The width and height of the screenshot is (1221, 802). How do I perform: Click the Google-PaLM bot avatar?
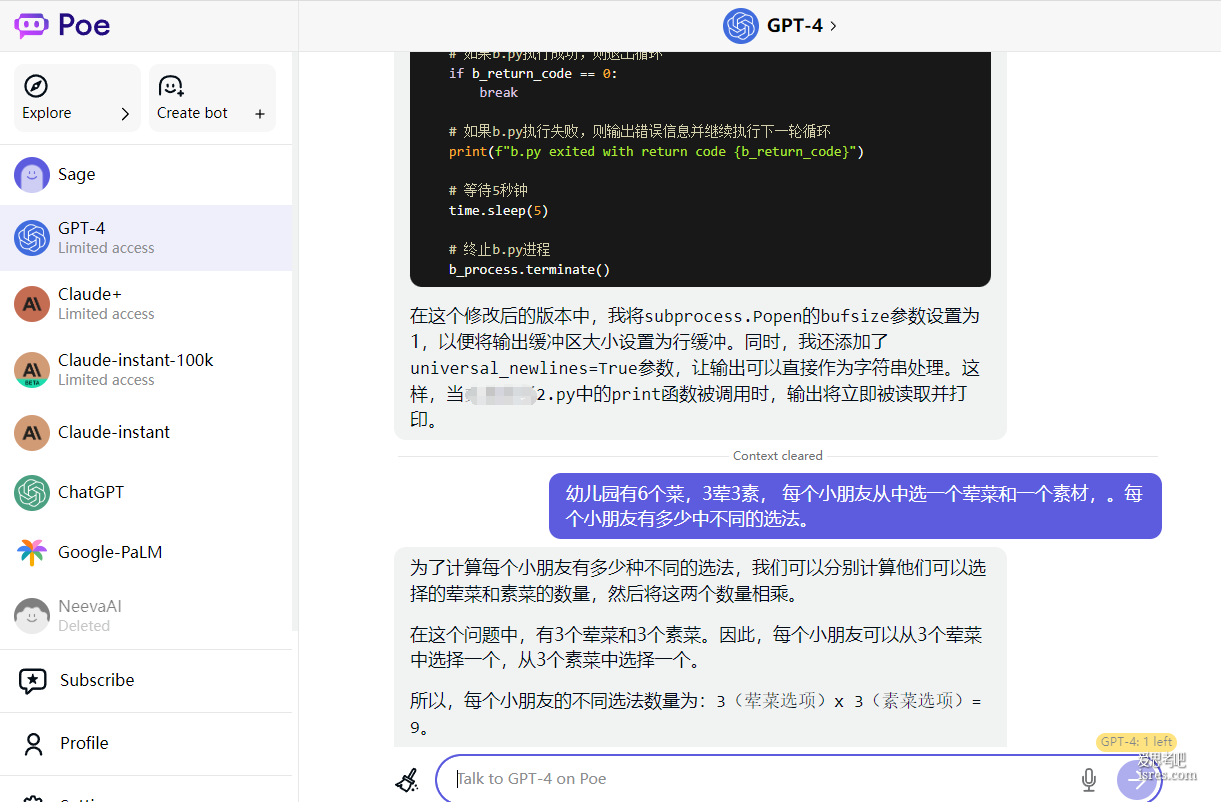[x=32, y=552]
